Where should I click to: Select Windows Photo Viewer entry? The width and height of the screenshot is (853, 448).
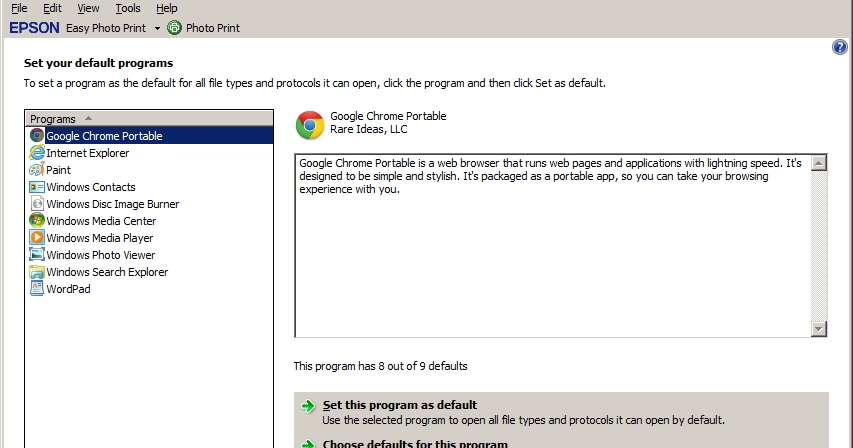point(101,255)
